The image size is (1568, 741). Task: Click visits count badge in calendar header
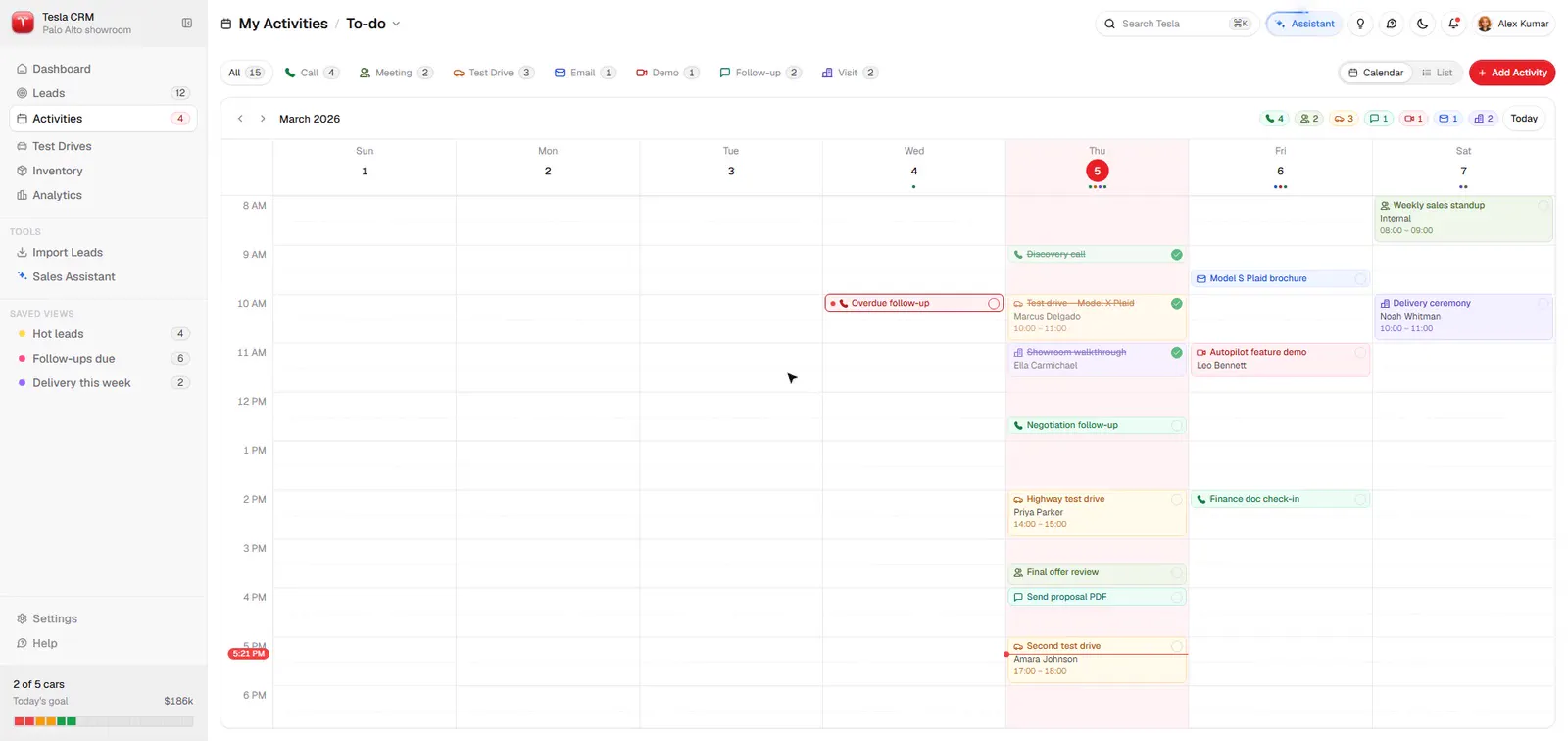click(1484, 119)
